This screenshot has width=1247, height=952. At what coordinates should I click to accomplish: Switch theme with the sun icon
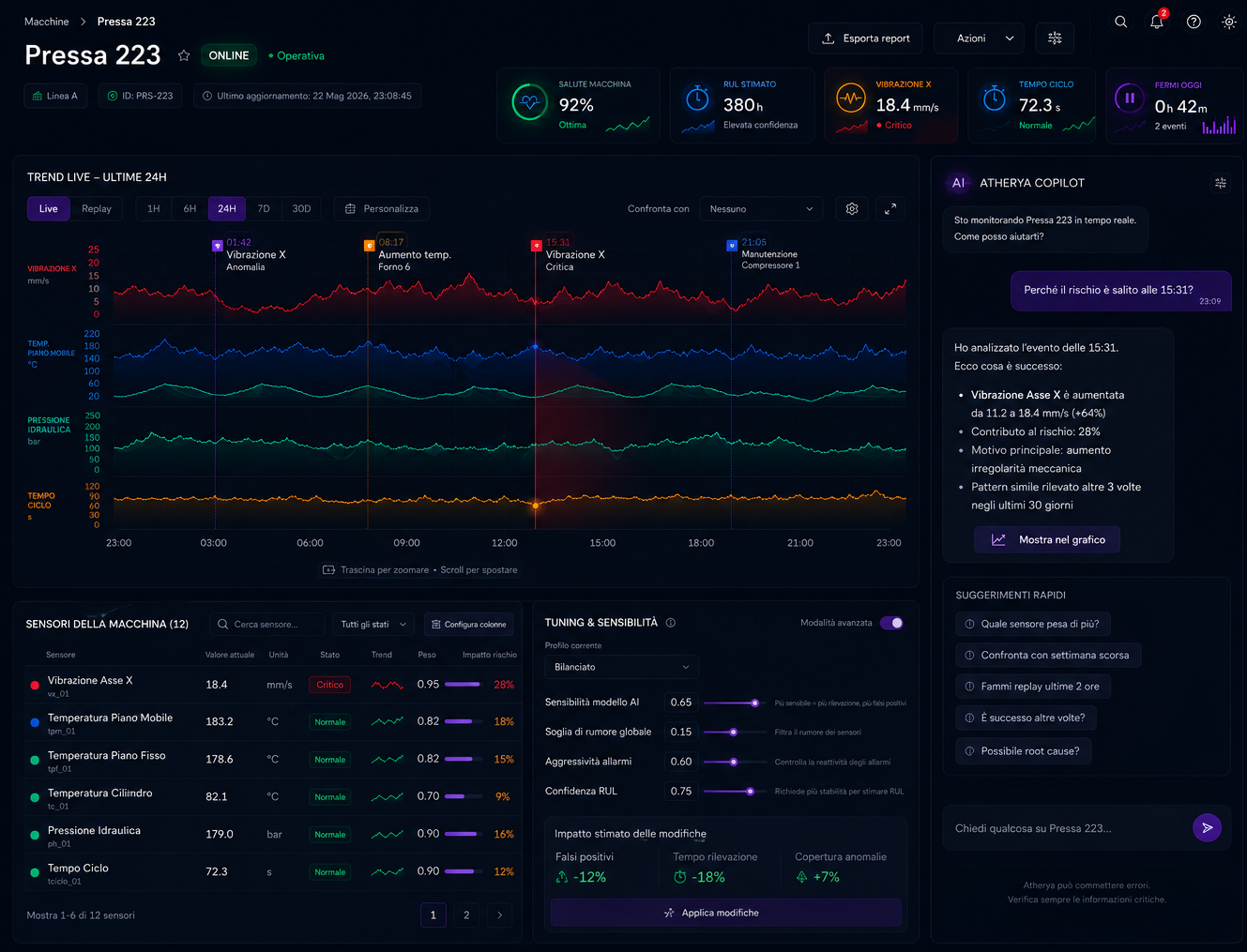pos(1229,22)
